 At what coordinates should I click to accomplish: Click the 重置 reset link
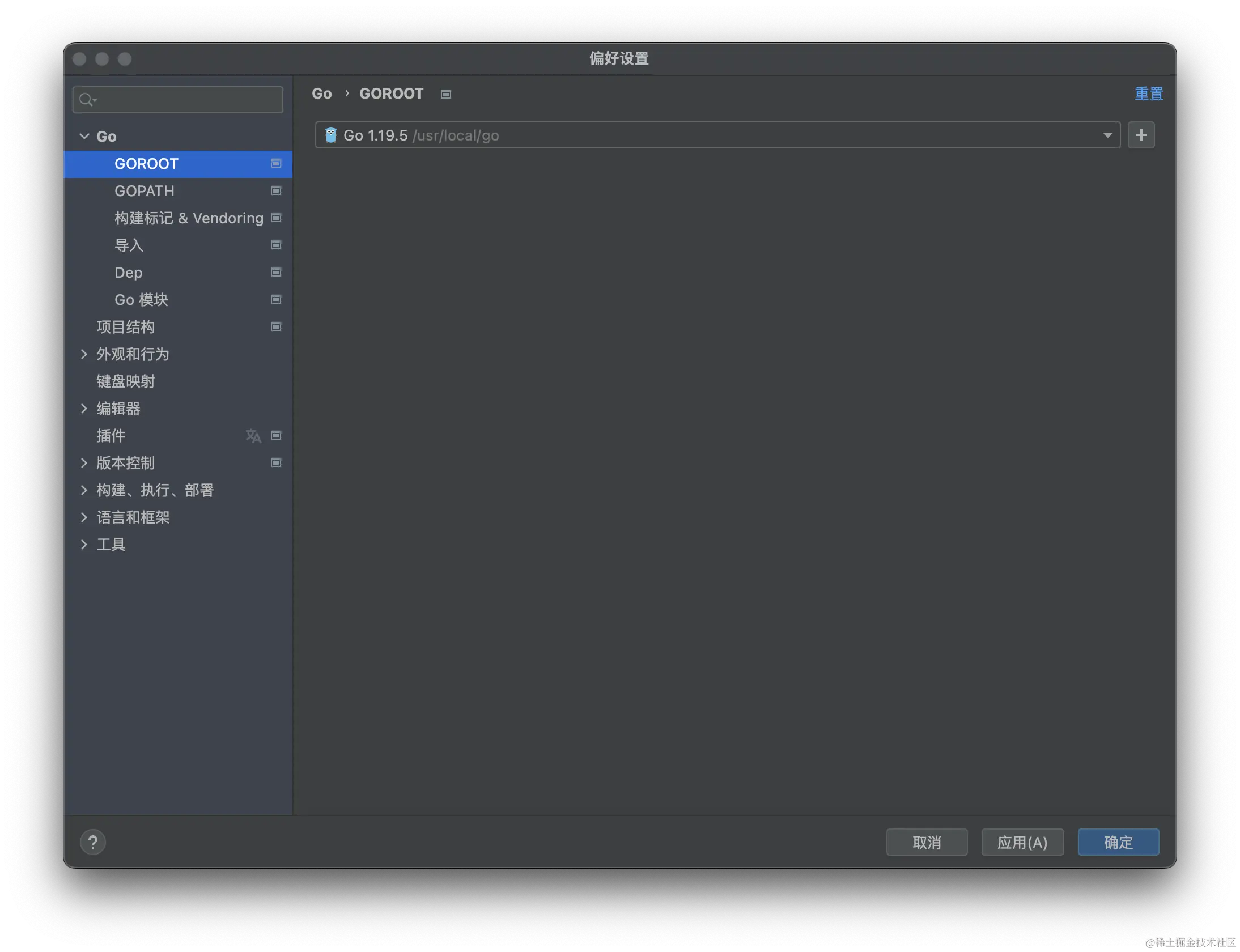click(x=1148, y=93)
